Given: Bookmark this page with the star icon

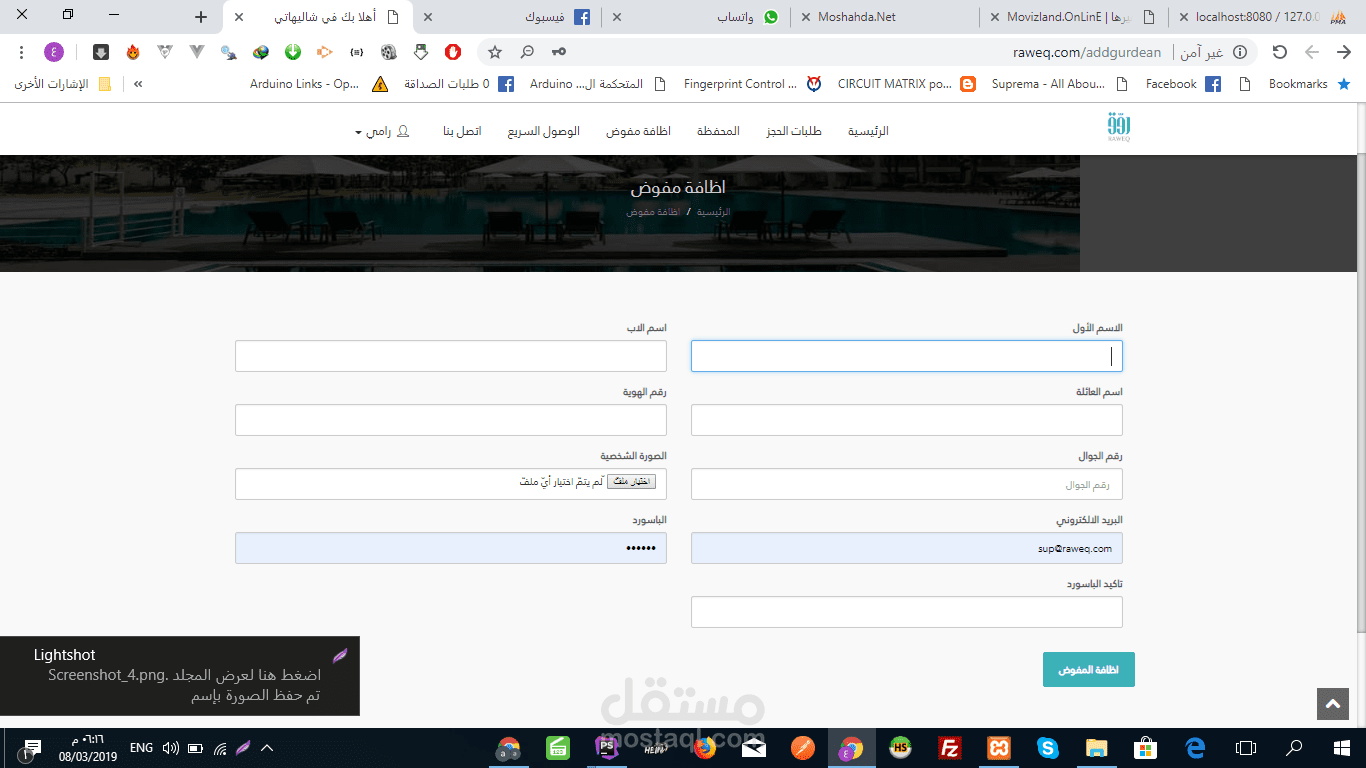Looking at the screenshot, I should [495, 52].
